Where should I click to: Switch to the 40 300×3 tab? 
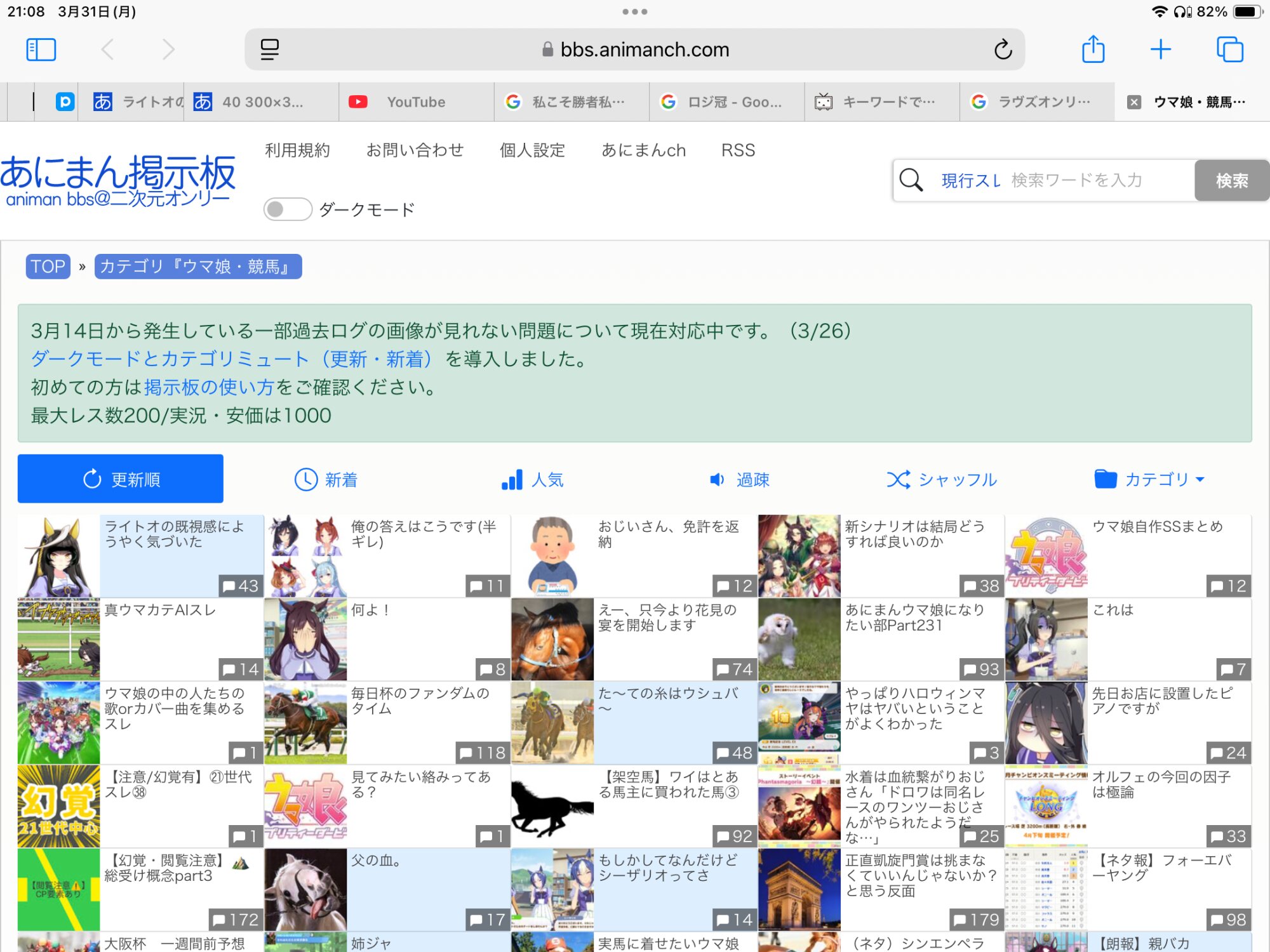pyautogui.click(x=262, y=102)
